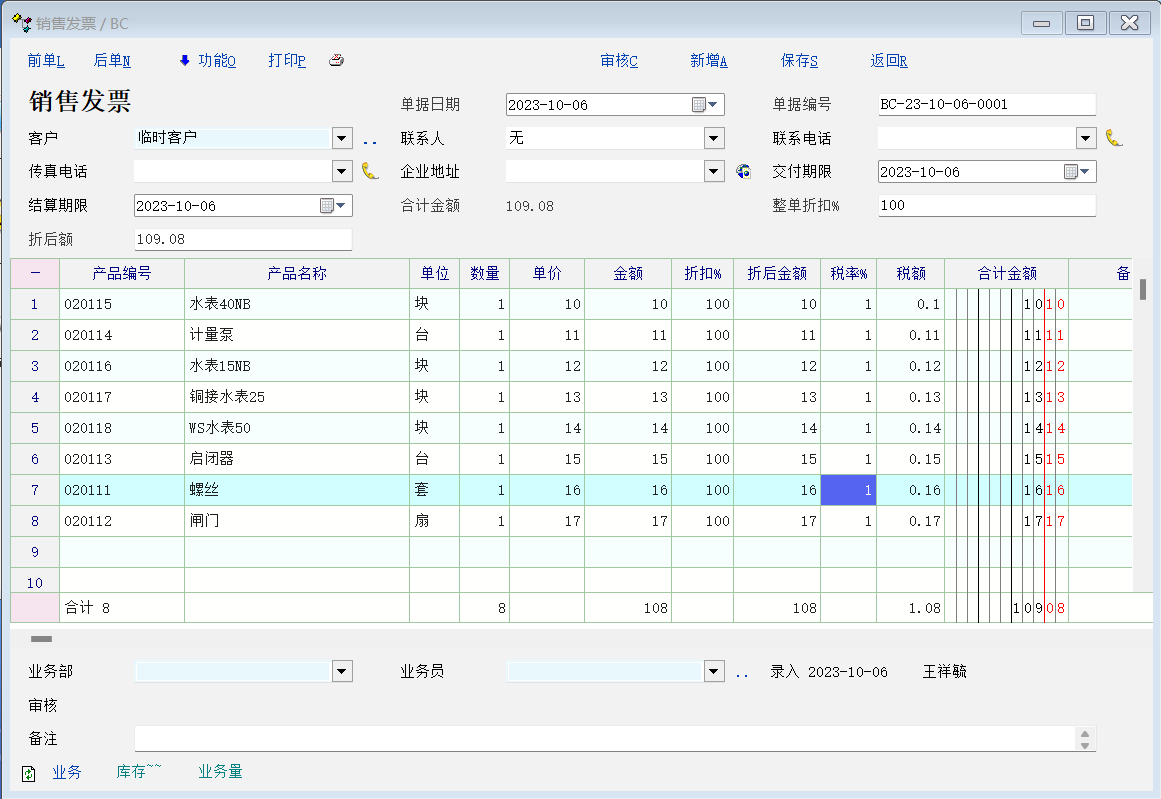This screenshot has height=799, width=1161.
Task: Open the calendar picker for 单据日期
Action: tap(705, 105)
